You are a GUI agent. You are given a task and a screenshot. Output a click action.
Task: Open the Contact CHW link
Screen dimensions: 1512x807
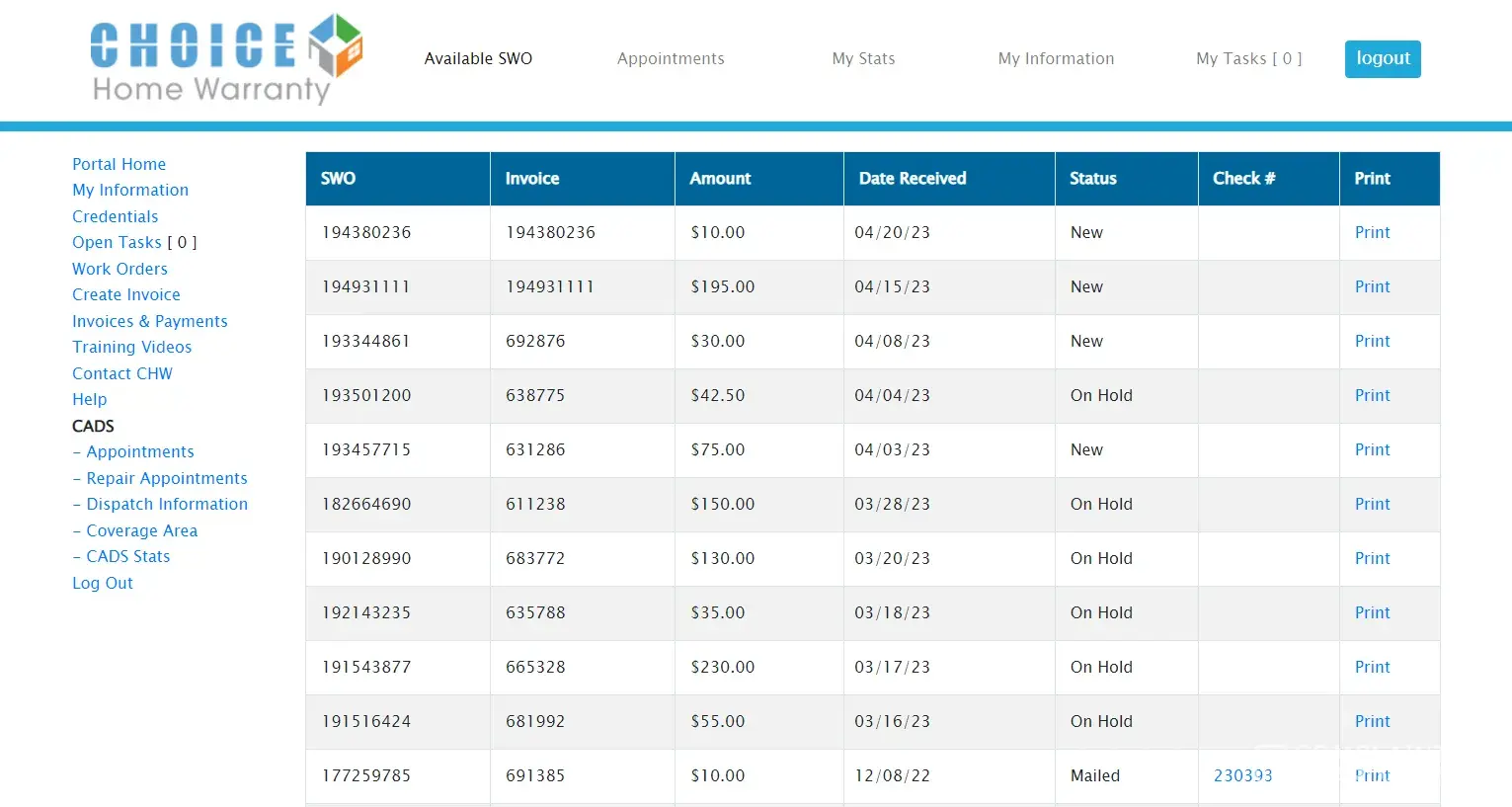(x=122, y=373)
